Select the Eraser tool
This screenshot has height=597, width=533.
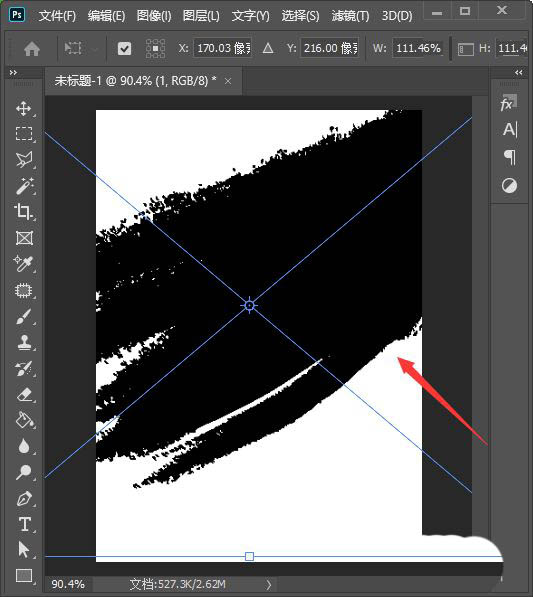24,394
